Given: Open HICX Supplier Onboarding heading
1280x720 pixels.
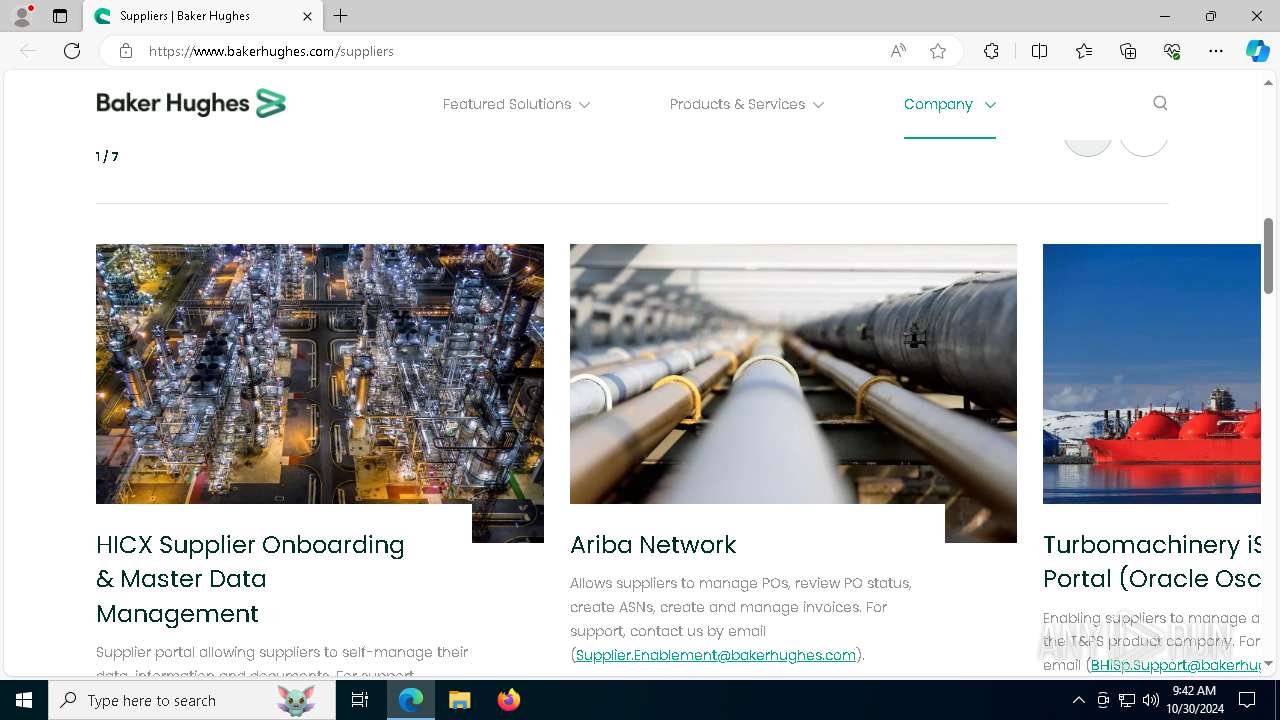Looking at the screenshot, I should pos(250,579).
